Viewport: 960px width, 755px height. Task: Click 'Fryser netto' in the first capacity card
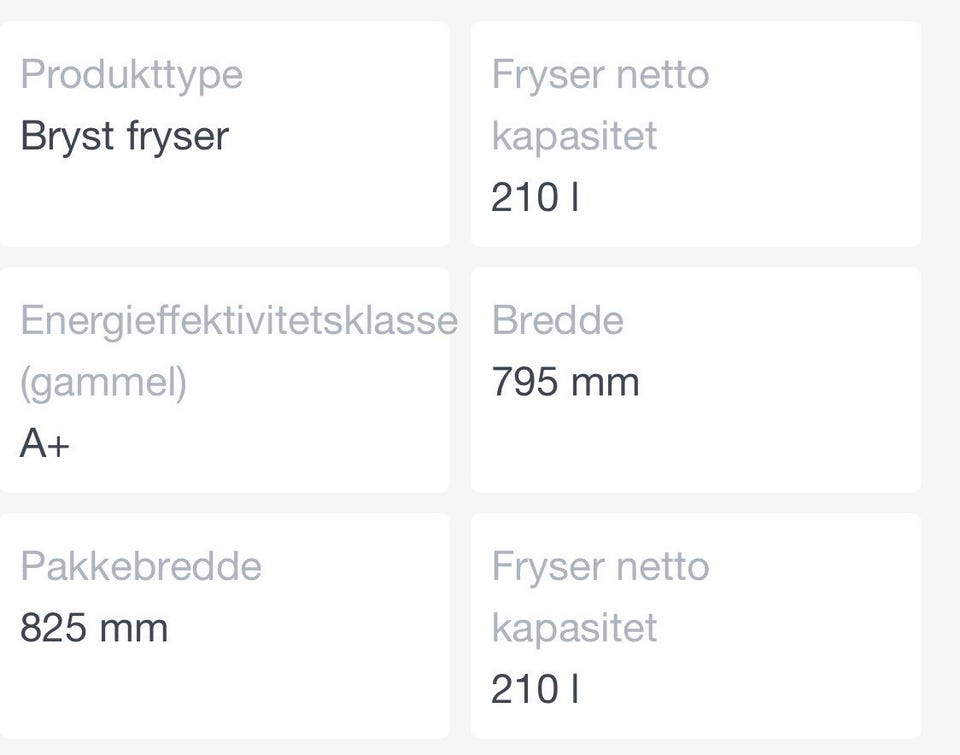(600, 75)
